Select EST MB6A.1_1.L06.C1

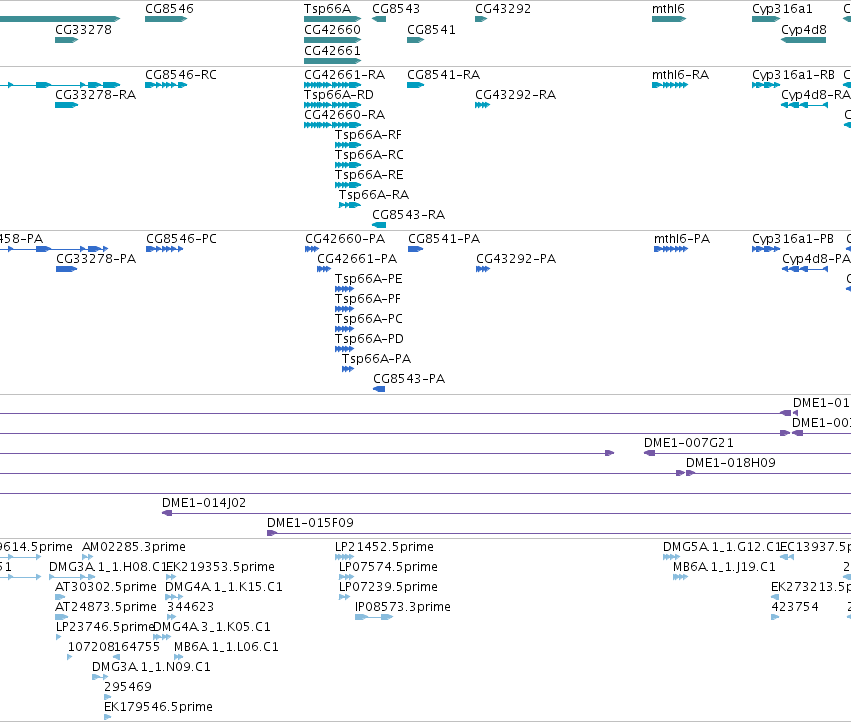[179, 657]
